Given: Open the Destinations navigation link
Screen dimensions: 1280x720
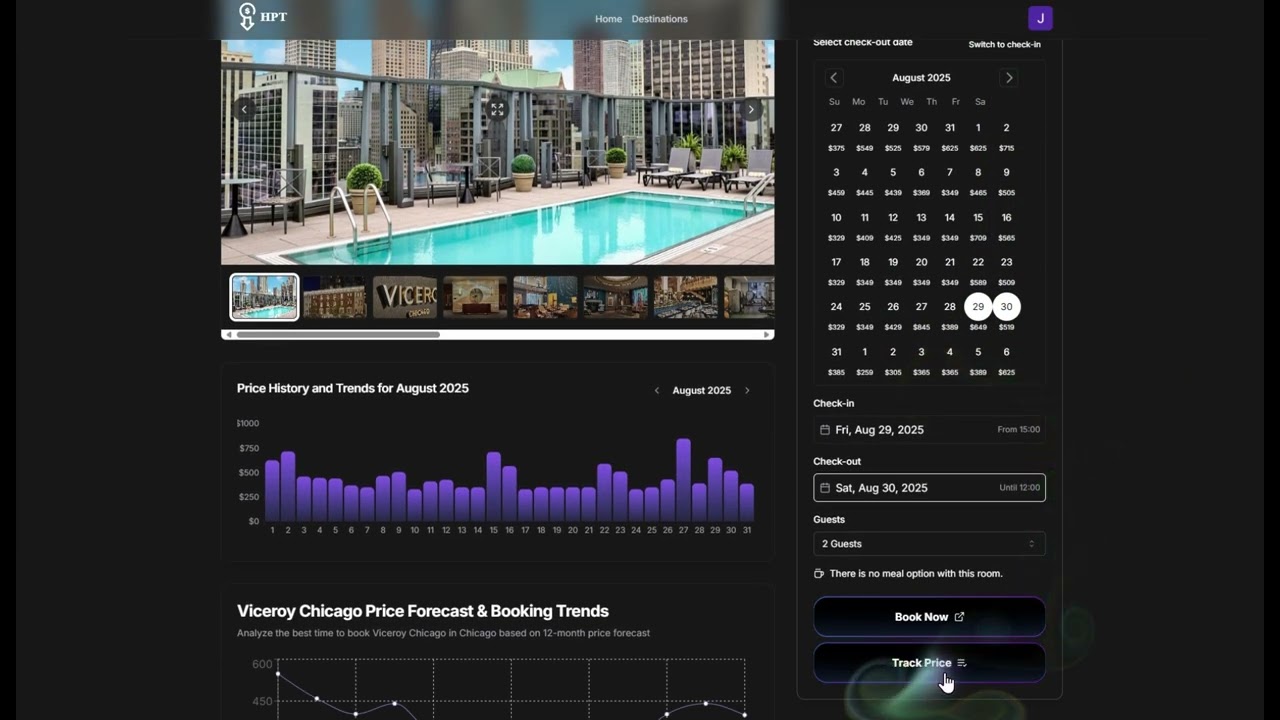Looking at the screenshot, I should (x=660, y=19).
